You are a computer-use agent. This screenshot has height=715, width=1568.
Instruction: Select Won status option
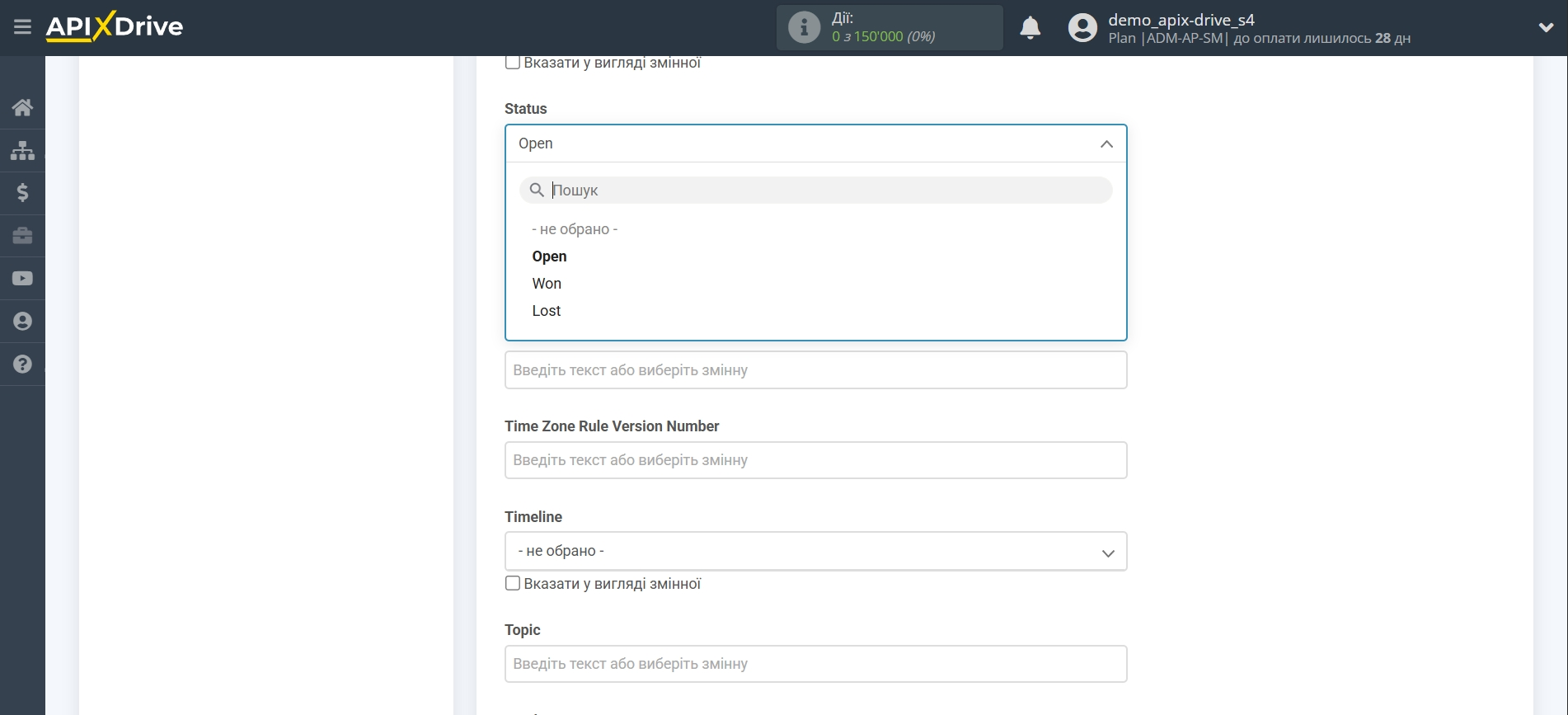coord(547,284)
